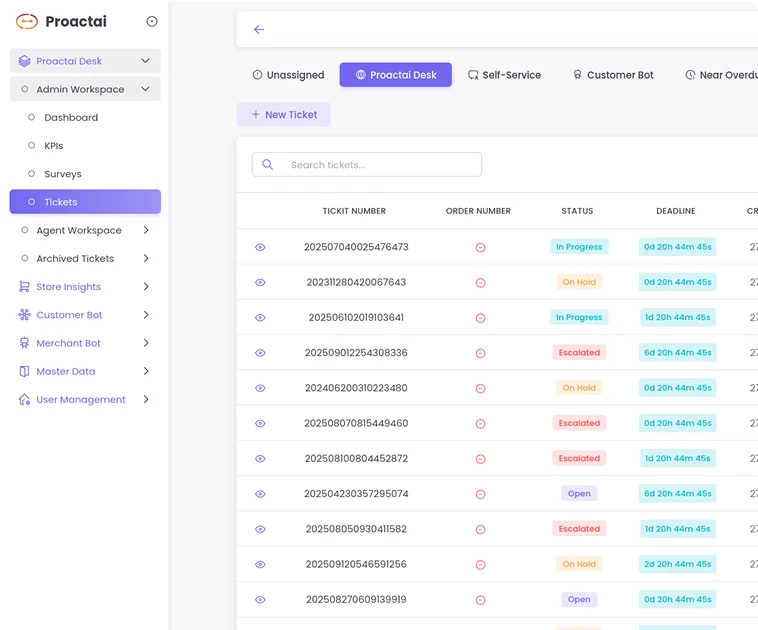Image resolution: width=758 pixels, height=630 pixels.
Task: Click the Merchant Bot sidebar icon
Action: (25, 343)
